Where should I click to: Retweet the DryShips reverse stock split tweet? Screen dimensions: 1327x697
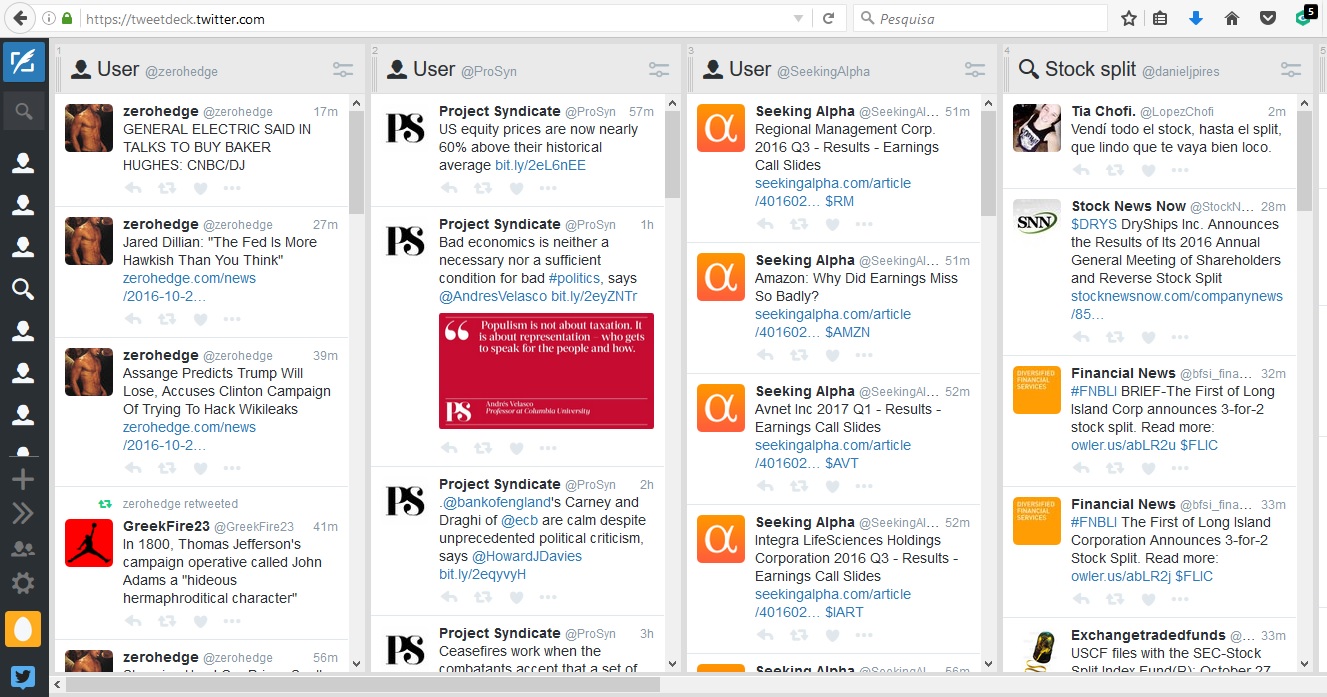tap(1114, 337)
